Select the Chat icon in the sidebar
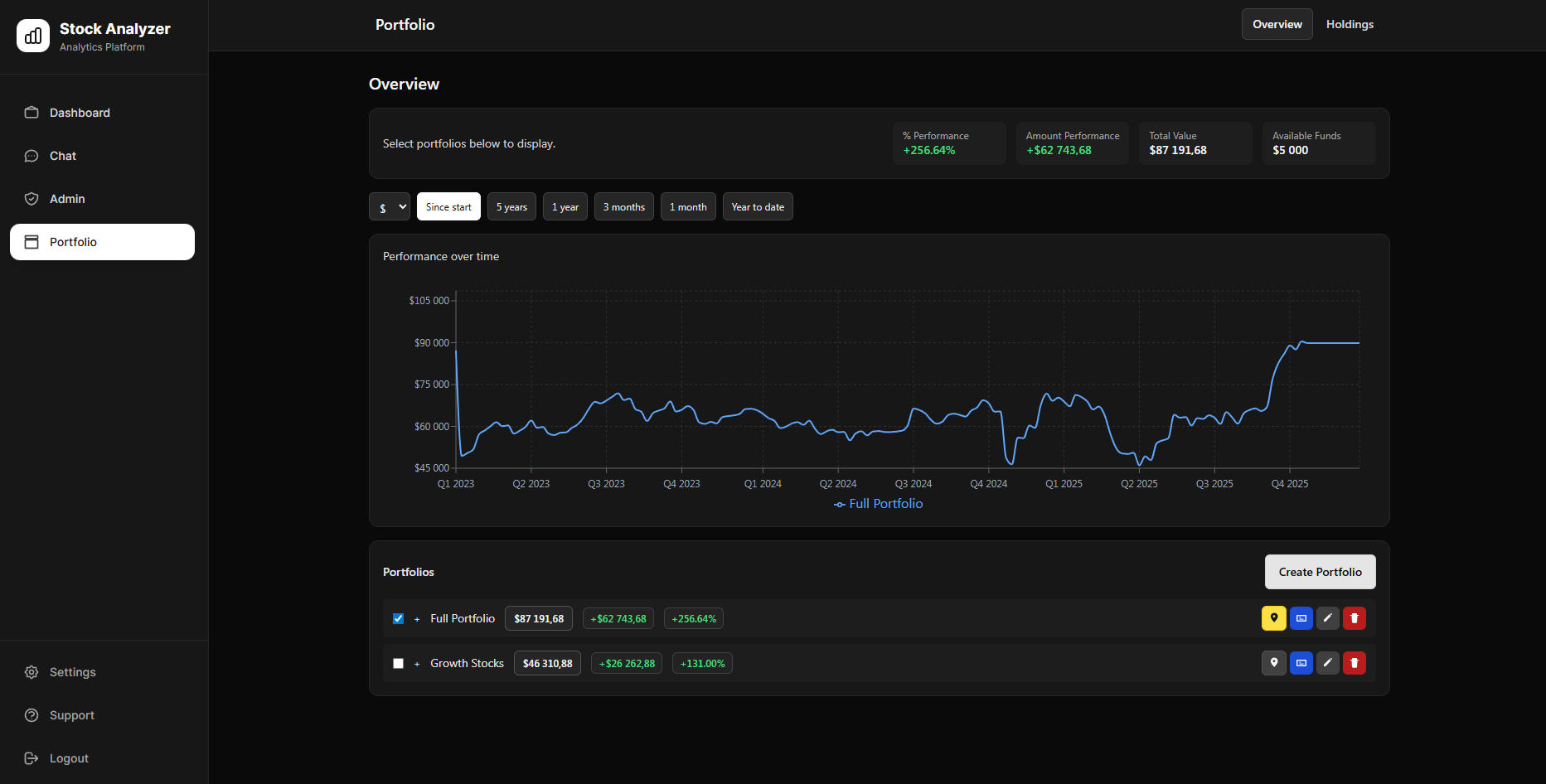1546x784 pixels. pyautogui.click(x=31, y=155)
